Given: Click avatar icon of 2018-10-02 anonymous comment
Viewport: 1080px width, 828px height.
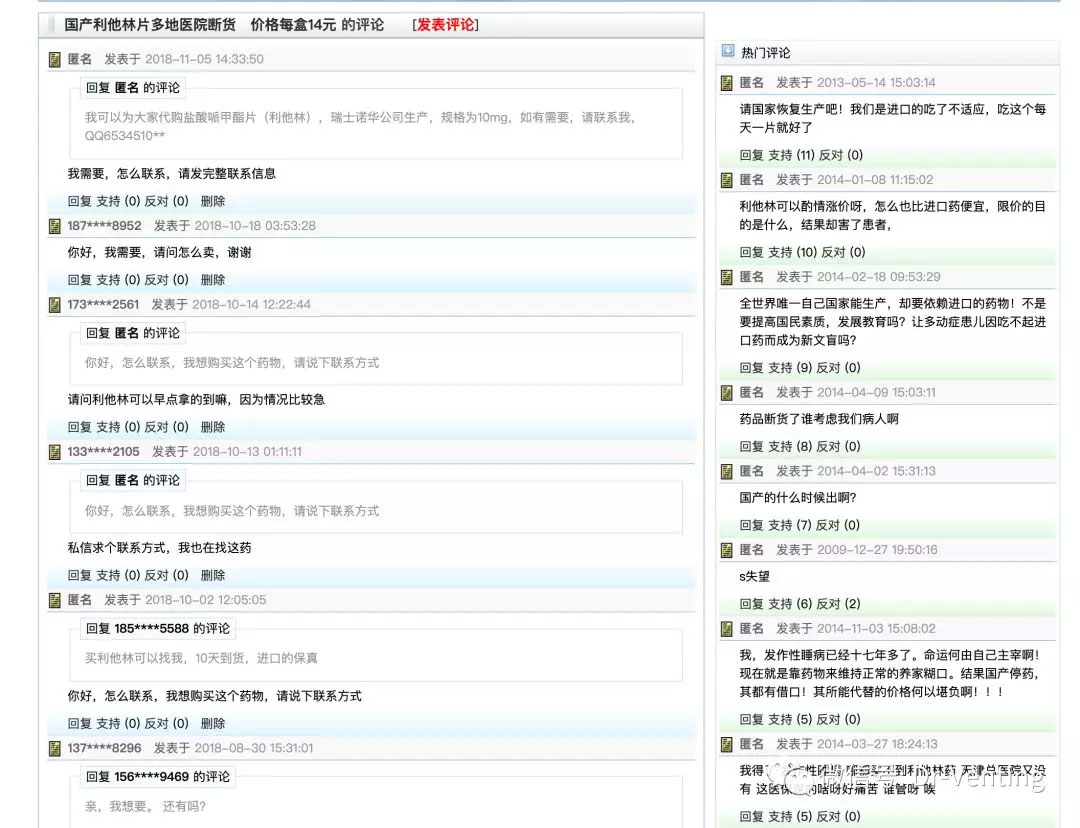Looking at the screenshot, I should [55, 600].
